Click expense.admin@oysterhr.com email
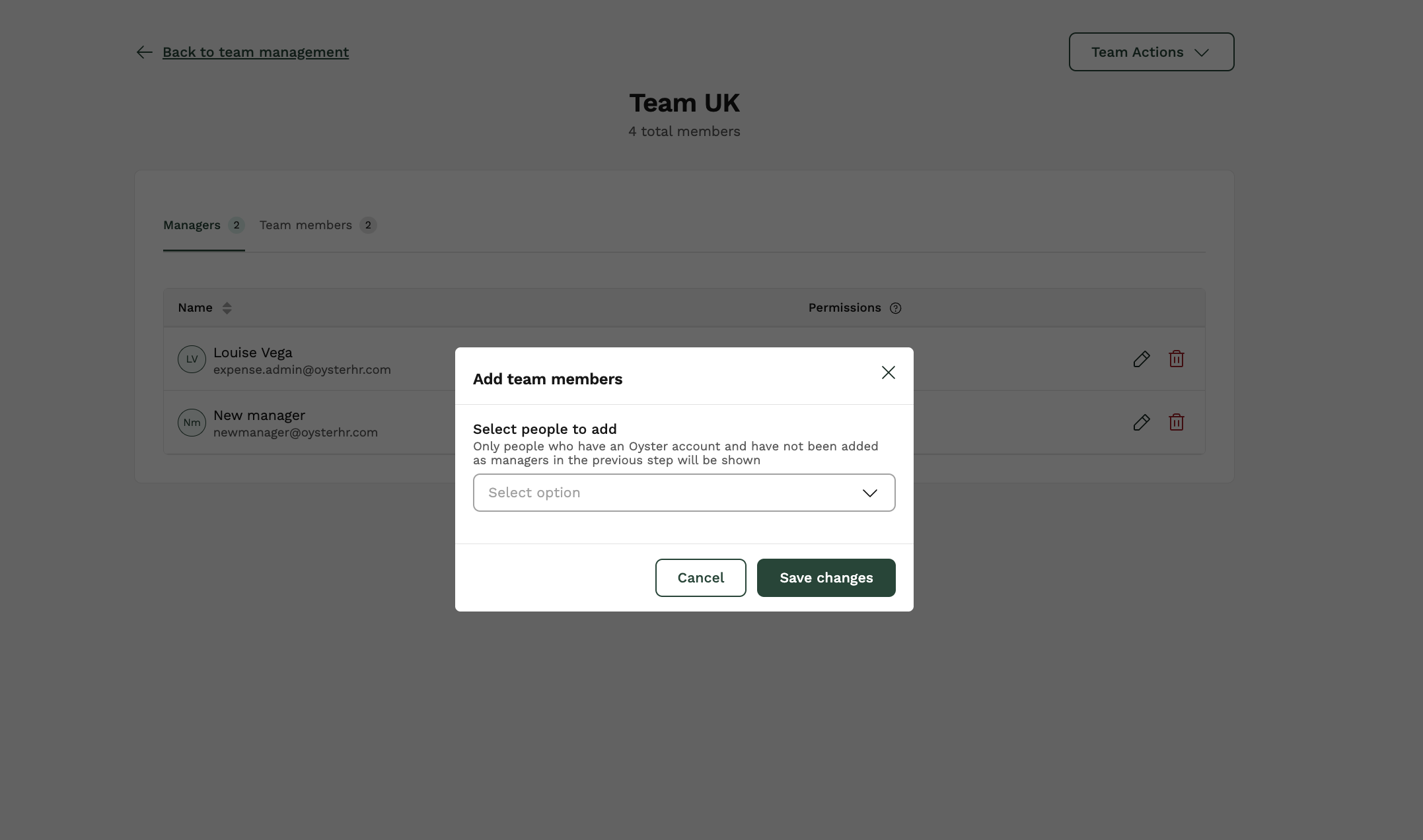 302,370
